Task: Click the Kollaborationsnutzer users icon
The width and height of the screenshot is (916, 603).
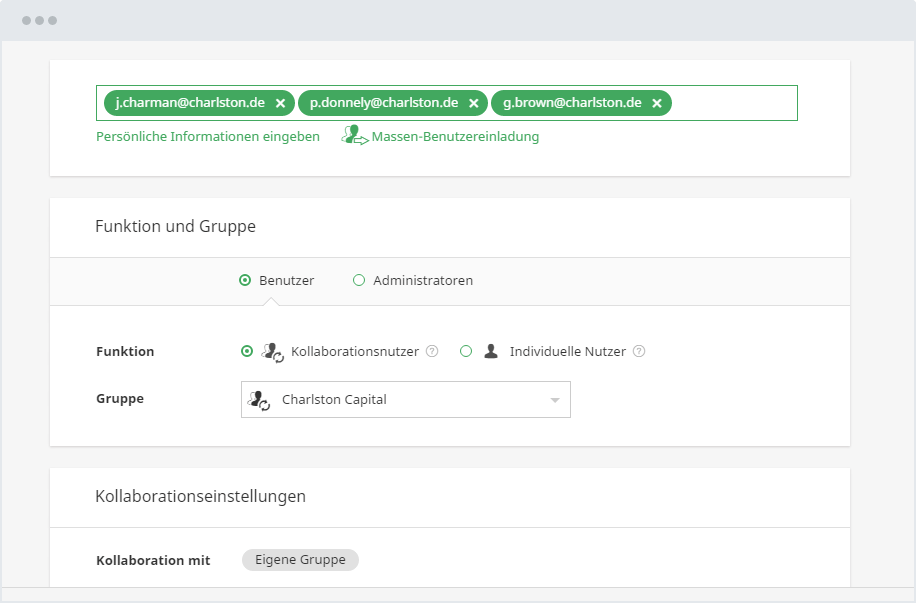Action: [272, 352]
